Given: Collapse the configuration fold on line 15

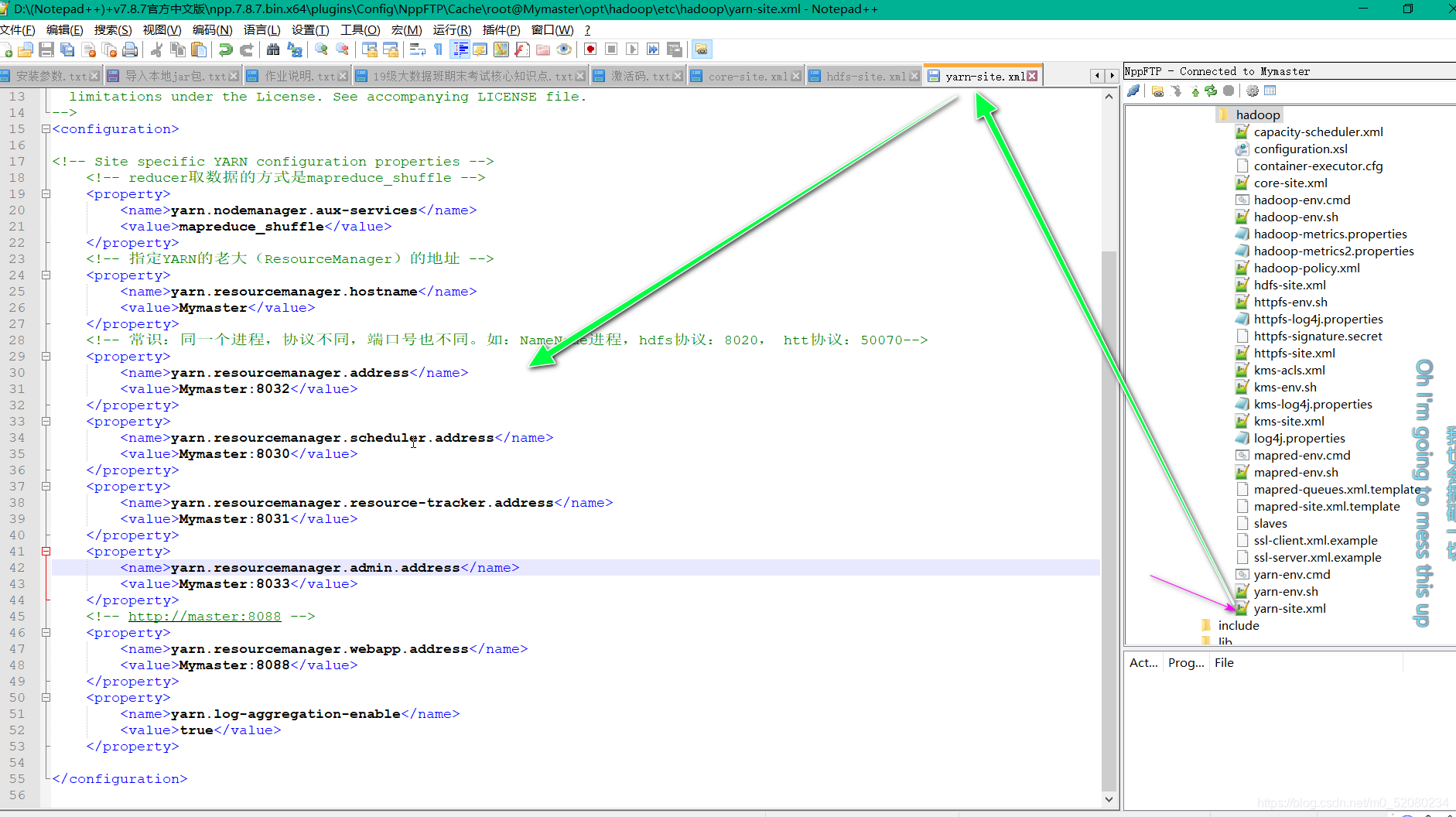Looking at the screenshot, I should (x=46, y=129).
